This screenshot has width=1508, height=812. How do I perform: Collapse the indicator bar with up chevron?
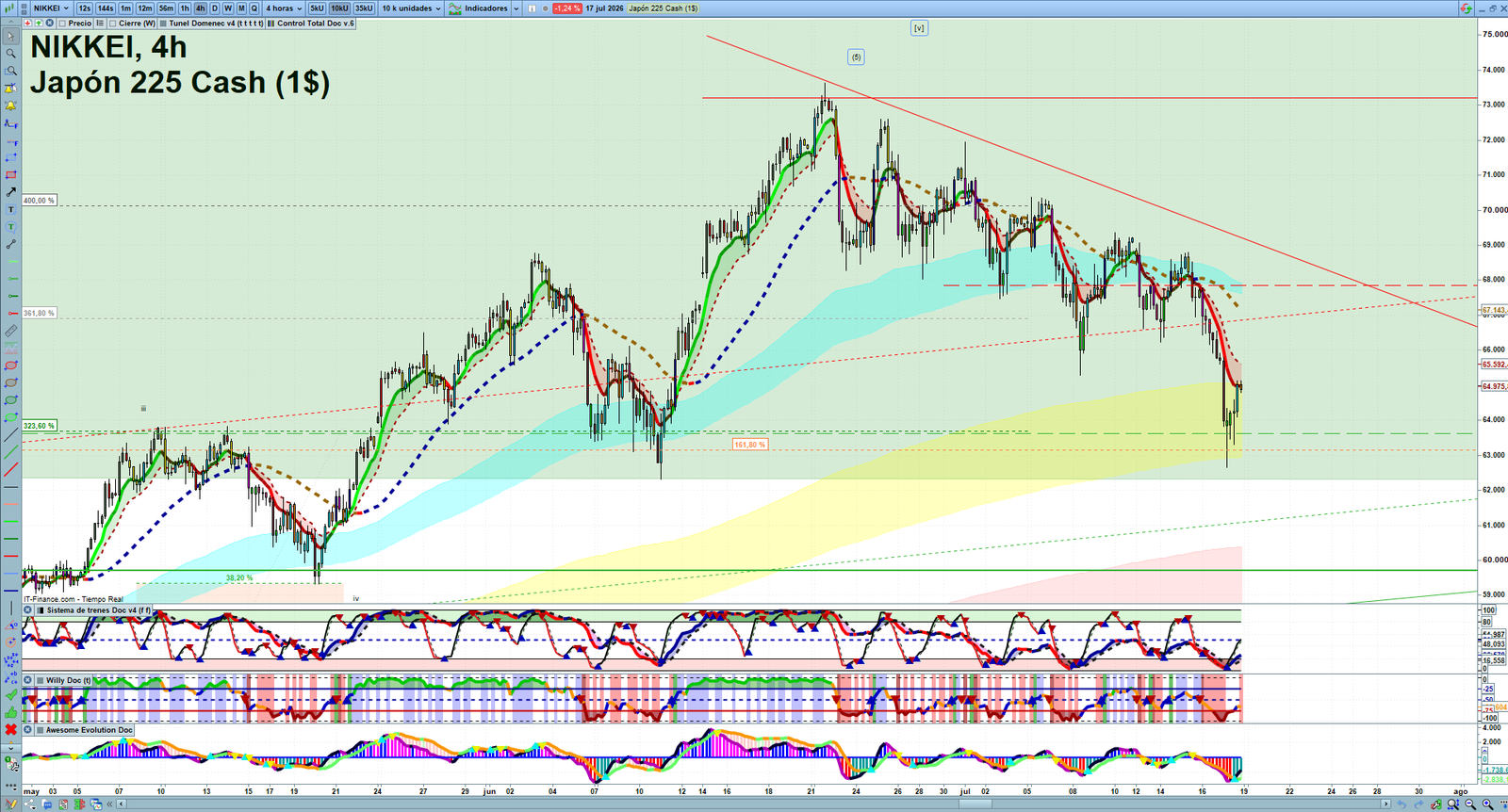point(10,23)
